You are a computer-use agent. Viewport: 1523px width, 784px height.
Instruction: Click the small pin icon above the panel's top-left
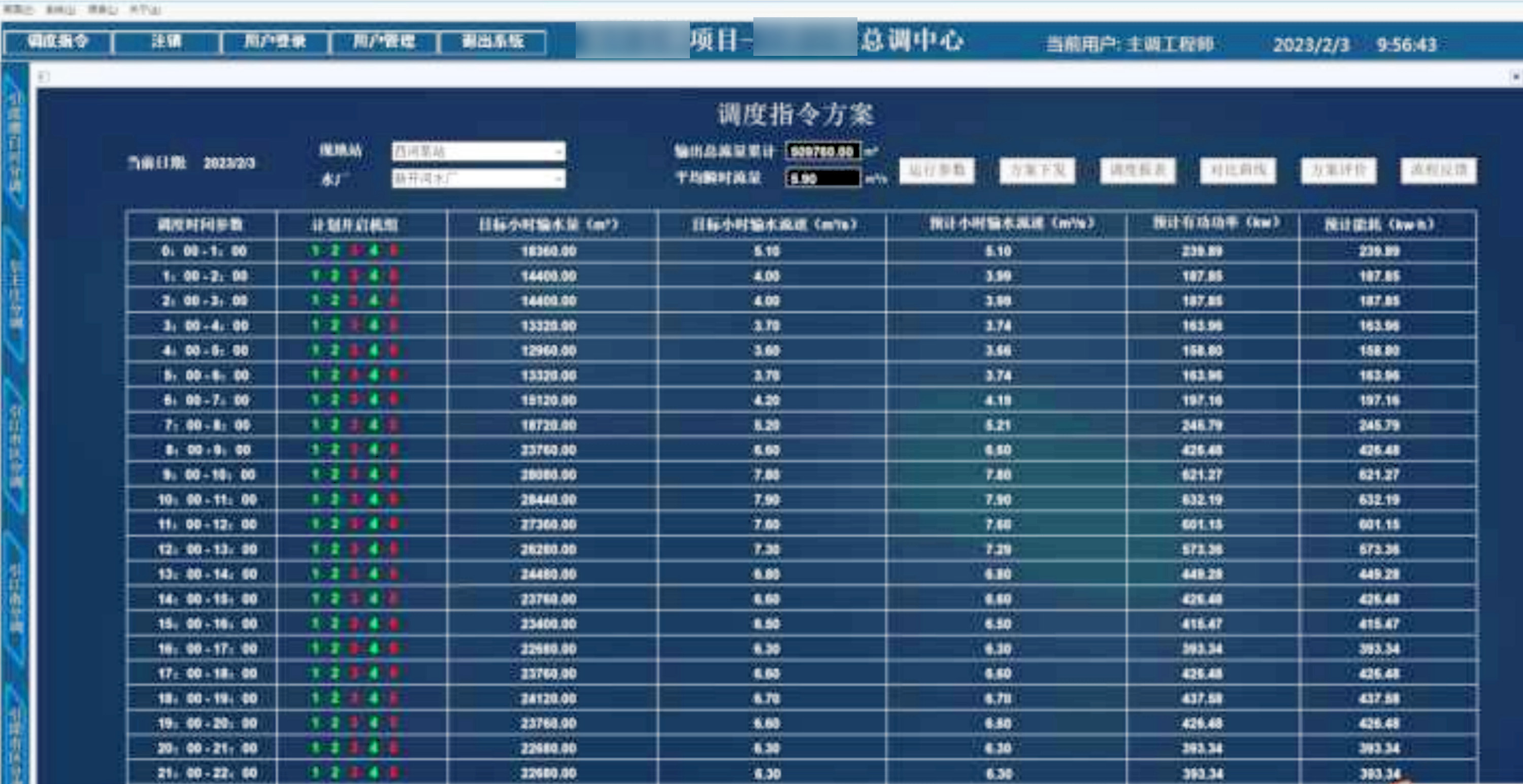pos(43,76)
